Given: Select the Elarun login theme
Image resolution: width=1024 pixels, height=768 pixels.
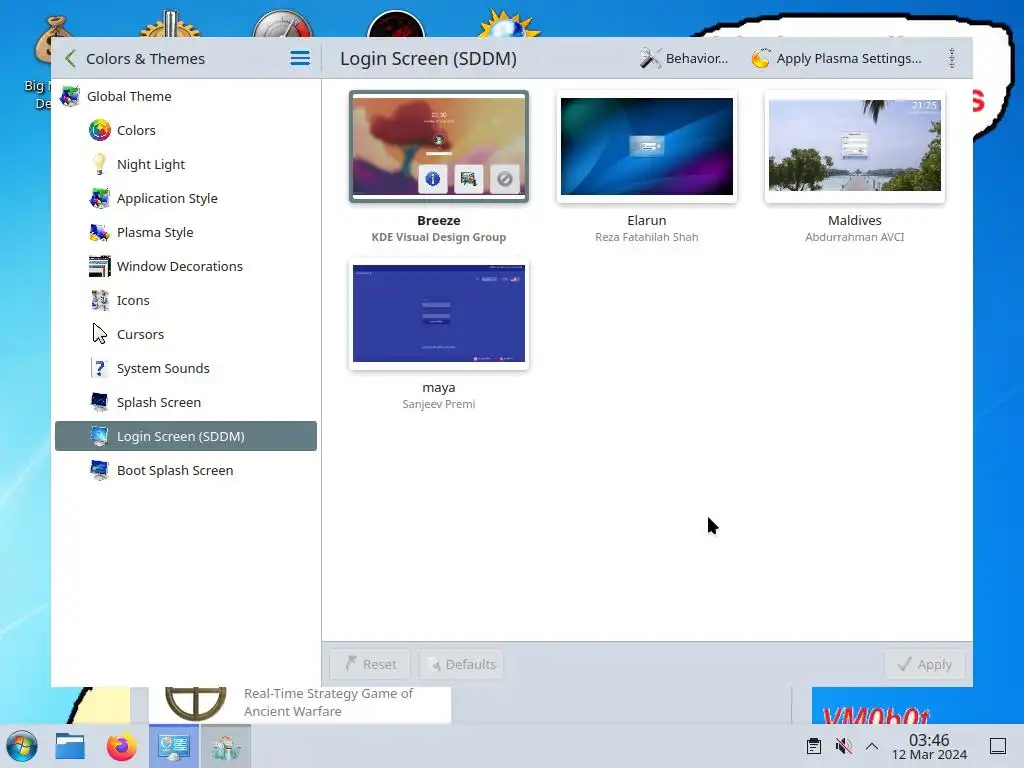Looking at the screenshot, I should point(647,146).
